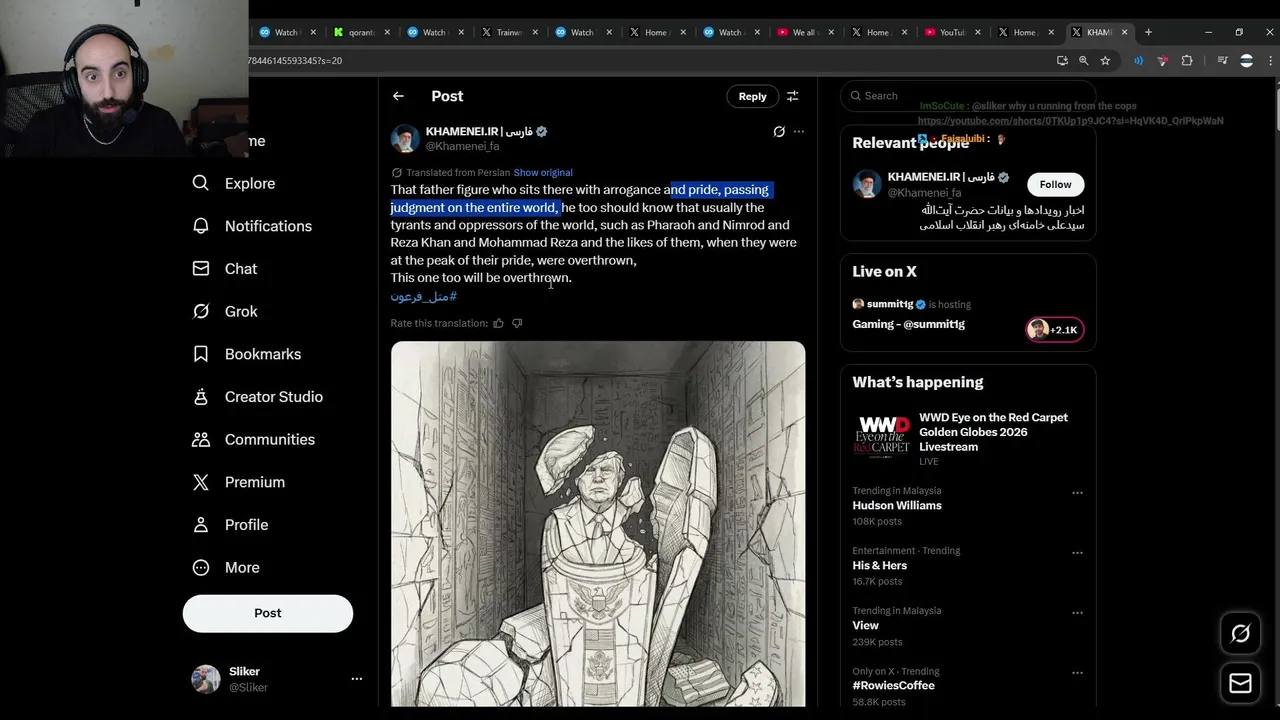Image resolution: width=1280 pixels, height=720 pixels.
Task: Rate translation thumbs down
Action: click(x=517, y=323)
